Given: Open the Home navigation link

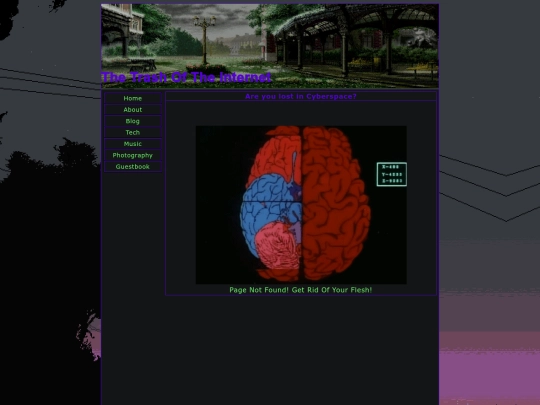Looking at the screenshot, I should [133, 98].
